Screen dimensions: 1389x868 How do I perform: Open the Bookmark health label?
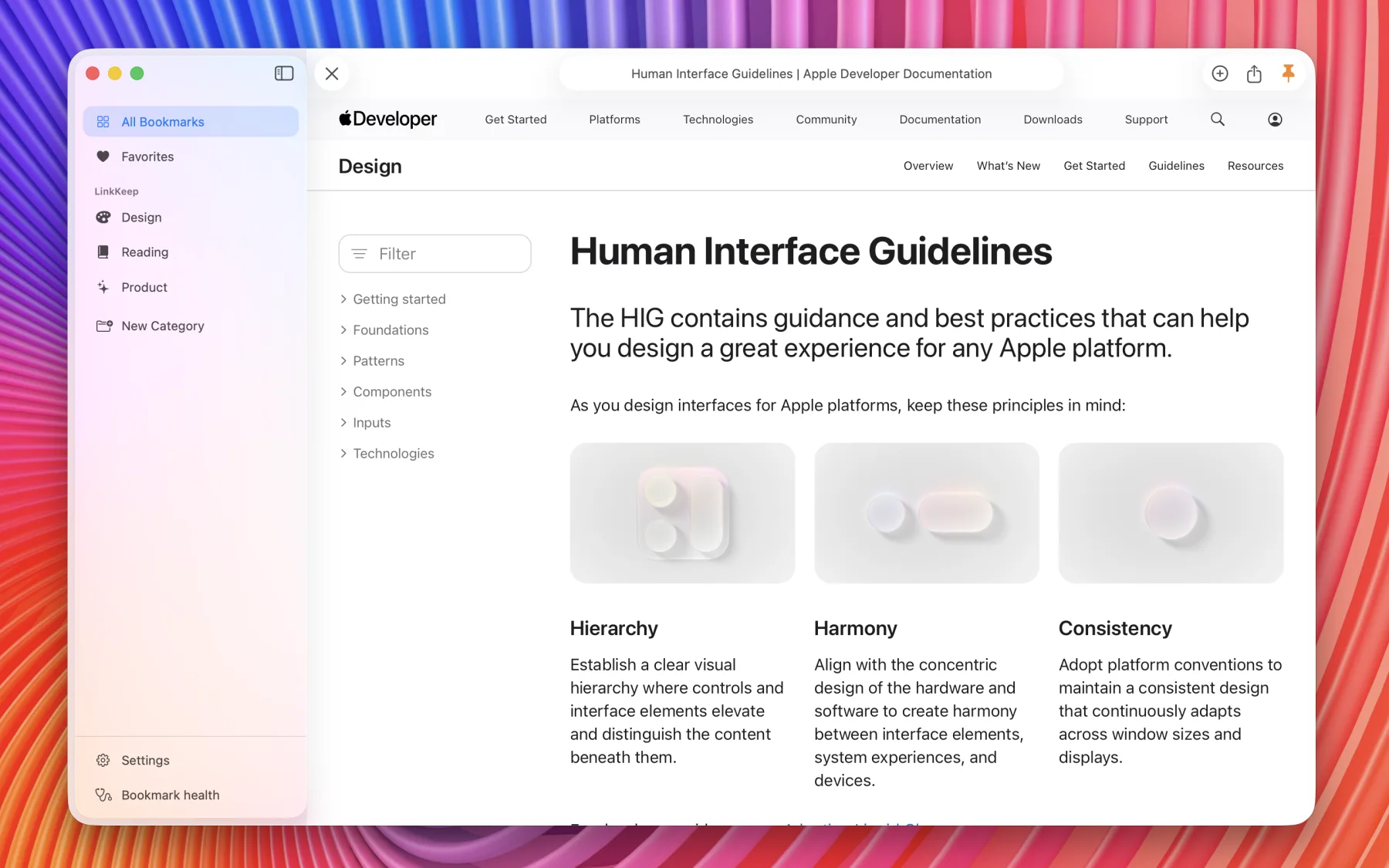coord(171,795)
